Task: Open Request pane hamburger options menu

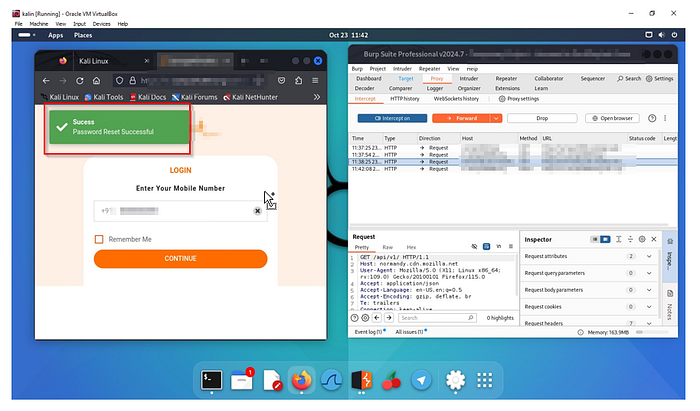Action: click(x=511, y=246)
